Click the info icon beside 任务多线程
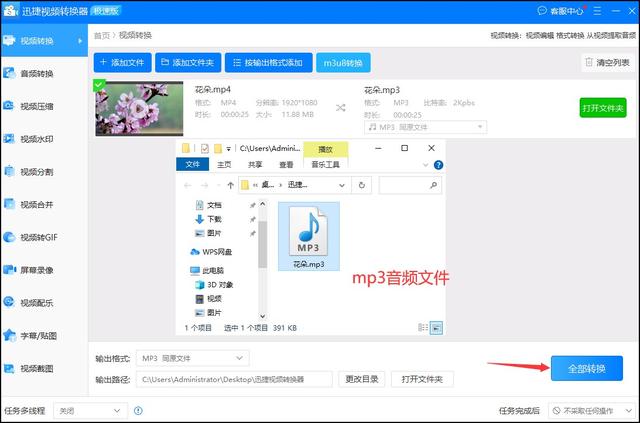640x423 pixels. click(x=138, y=410)
